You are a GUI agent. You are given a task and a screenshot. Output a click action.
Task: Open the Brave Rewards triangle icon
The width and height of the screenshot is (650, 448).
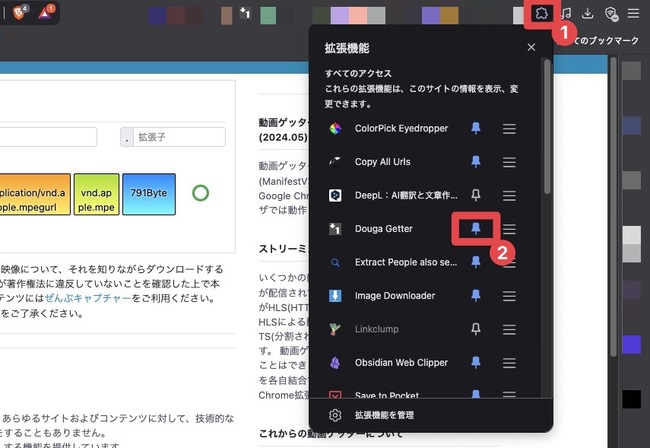coord(45,13)
